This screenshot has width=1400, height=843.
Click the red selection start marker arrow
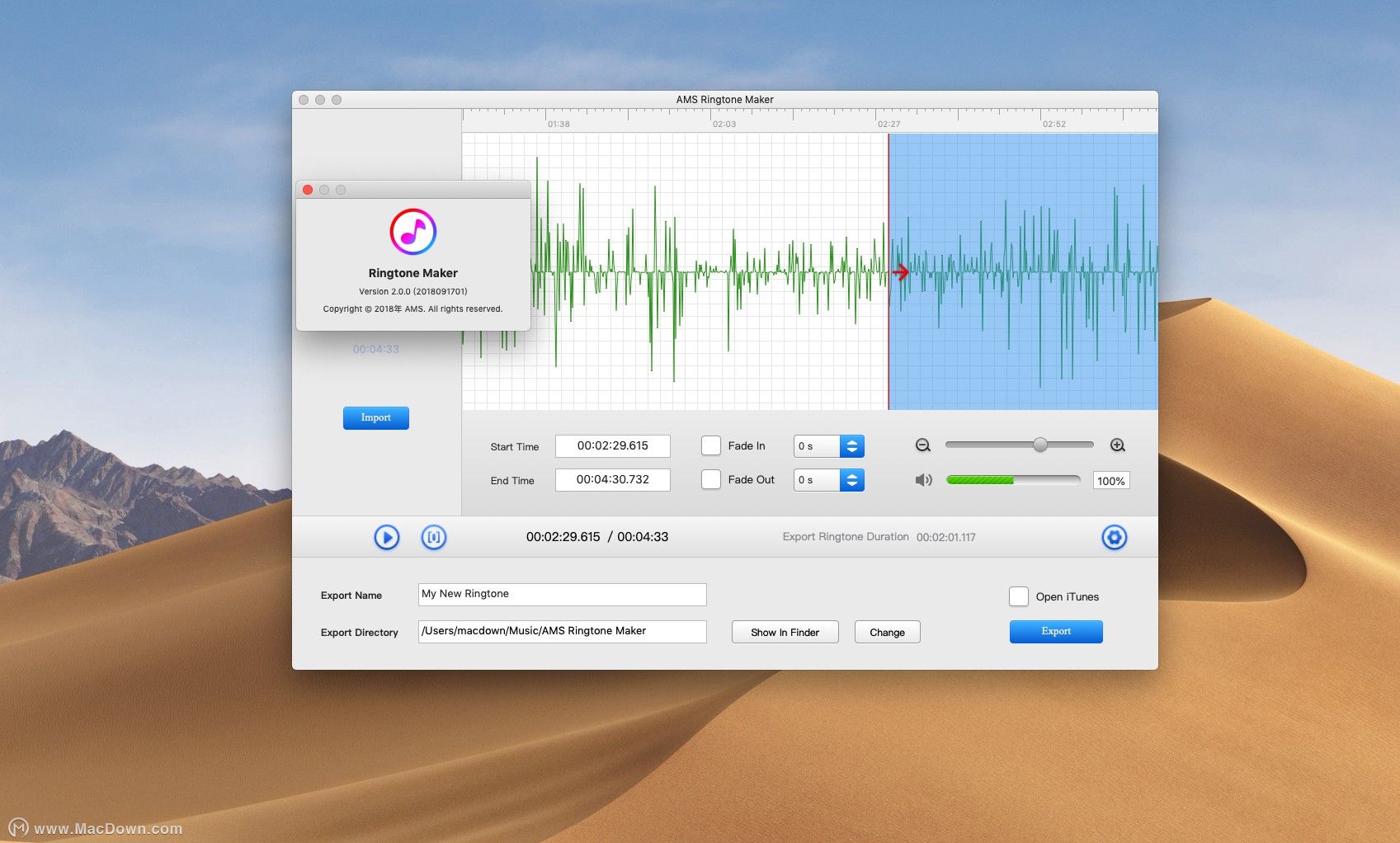click(901, 271)
